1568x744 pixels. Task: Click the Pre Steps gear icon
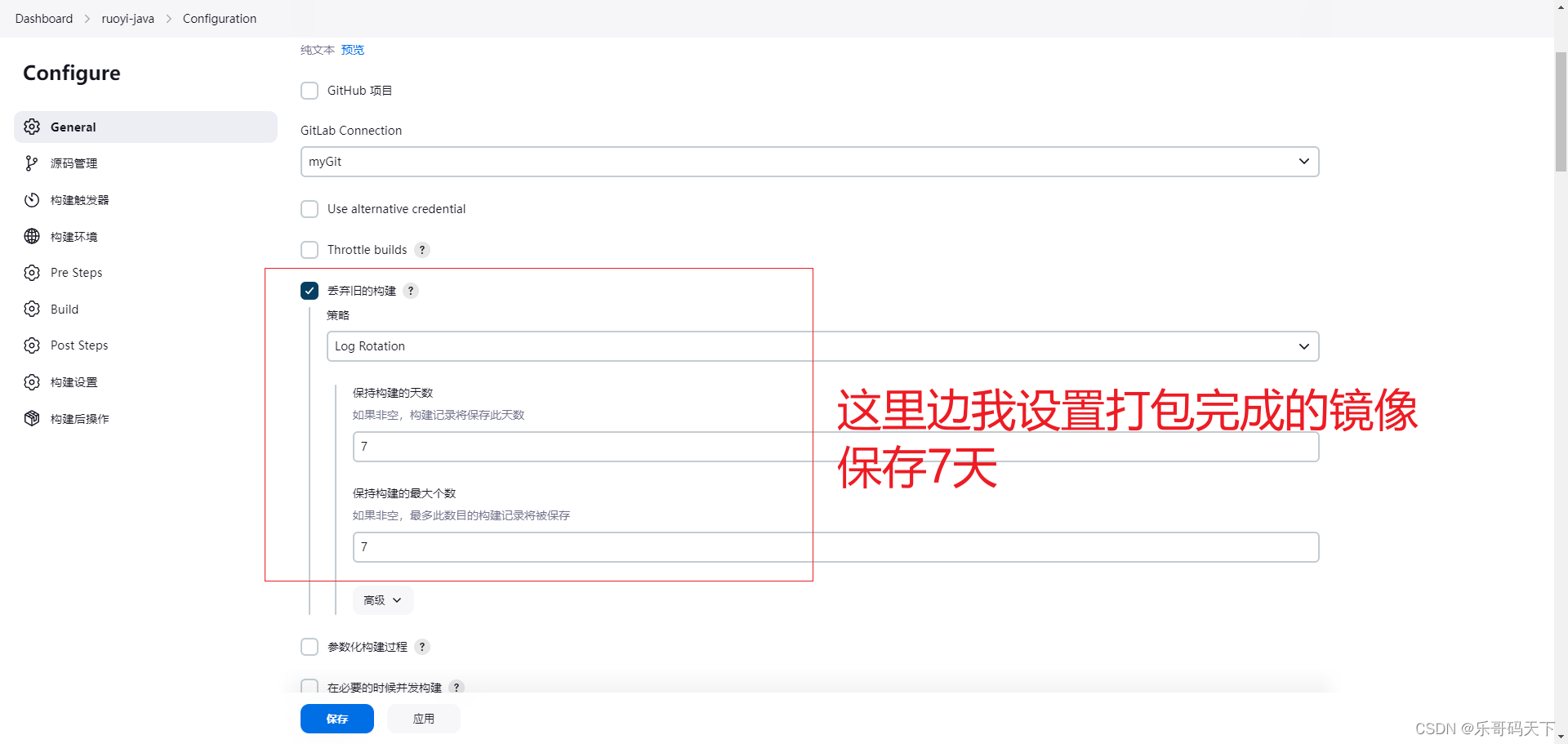[x=32, y=273]
